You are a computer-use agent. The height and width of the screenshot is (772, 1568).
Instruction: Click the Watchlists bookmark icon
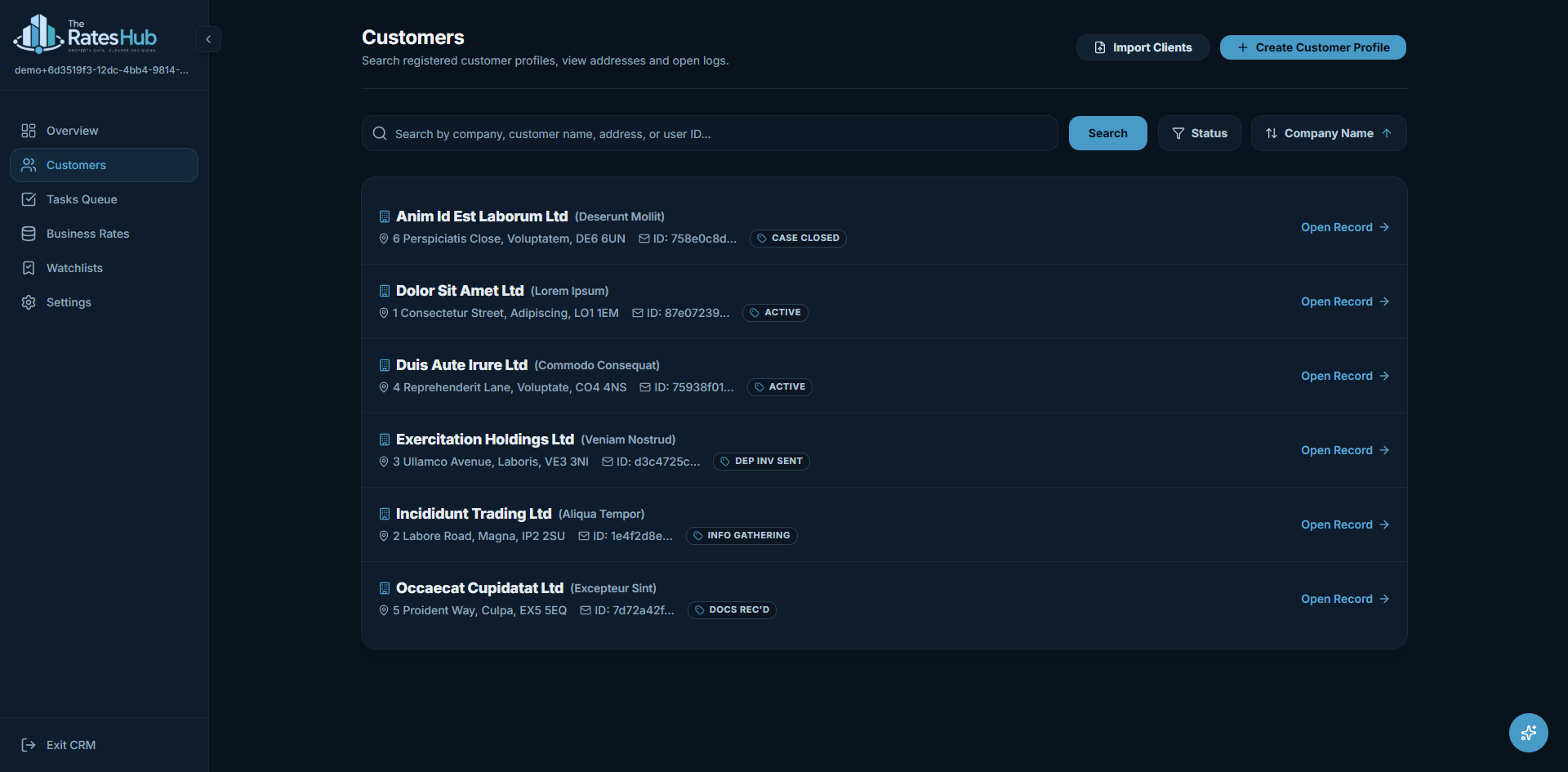coord(29,268)
